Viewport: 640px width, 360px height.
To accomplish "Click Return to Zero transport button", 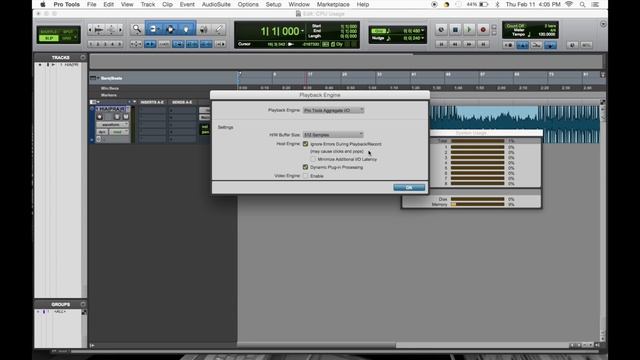I will (x=441, y=44).
